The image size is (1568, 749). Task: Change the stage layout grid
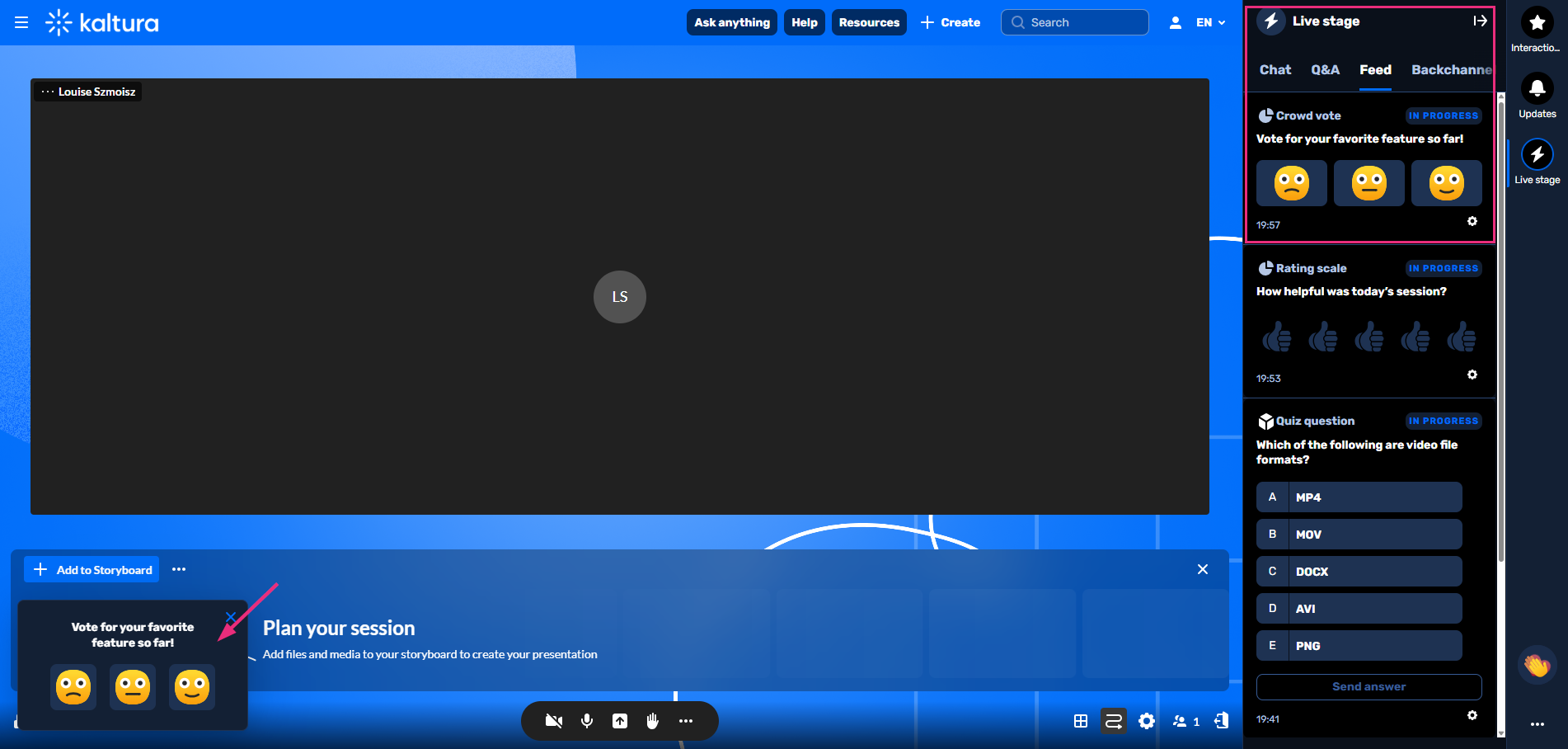pos(1081,721)
